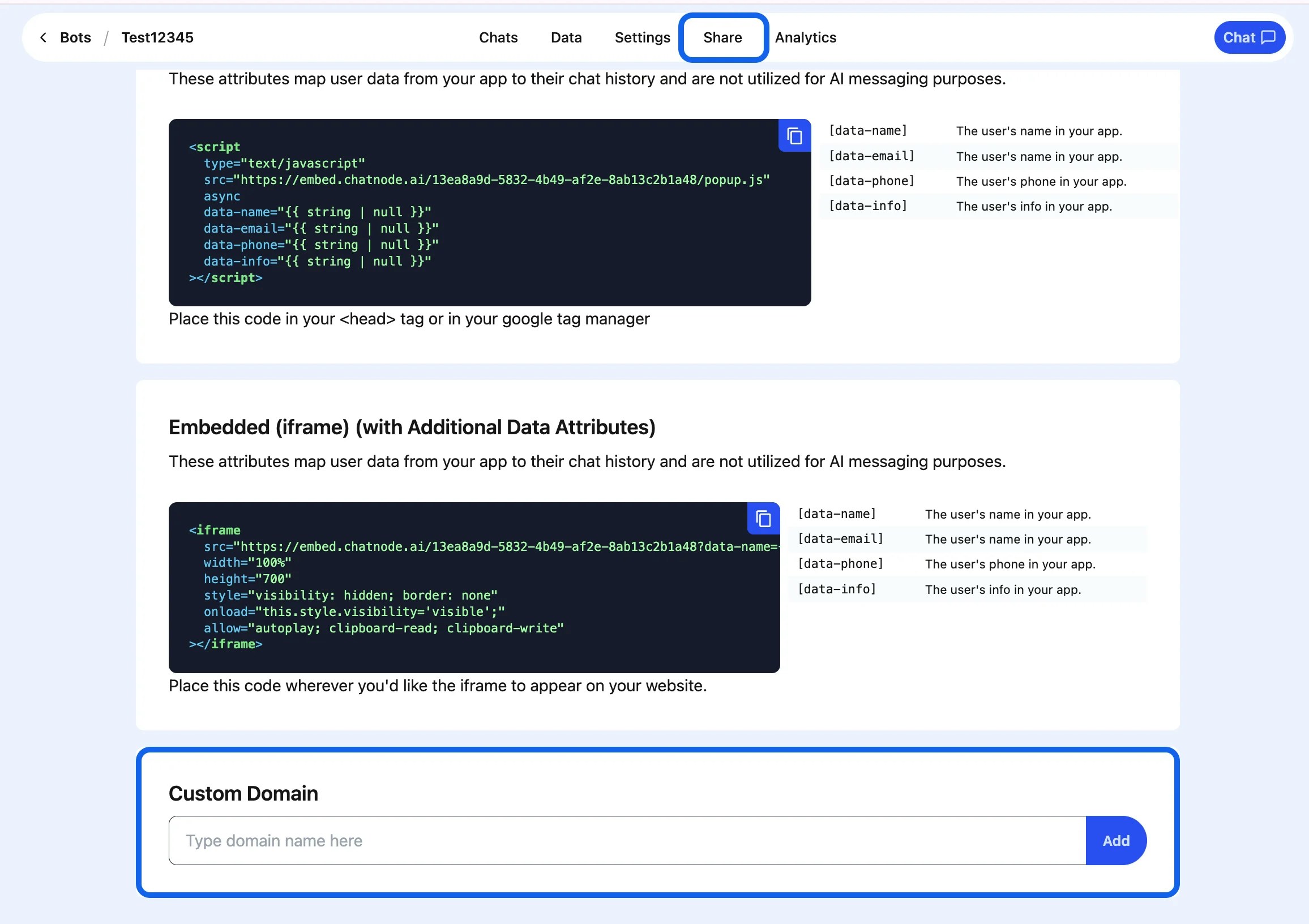The image size is (1309, 924).
Task: Click [data-email] in the iframe attributes table
Action: point(840,538)
